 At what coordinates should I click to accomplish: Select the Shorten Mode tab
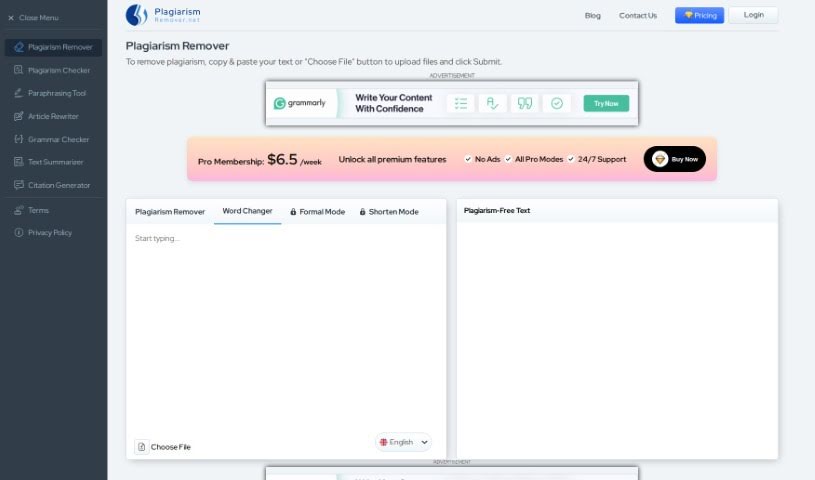pyautogui.click(x=389, y=212)
